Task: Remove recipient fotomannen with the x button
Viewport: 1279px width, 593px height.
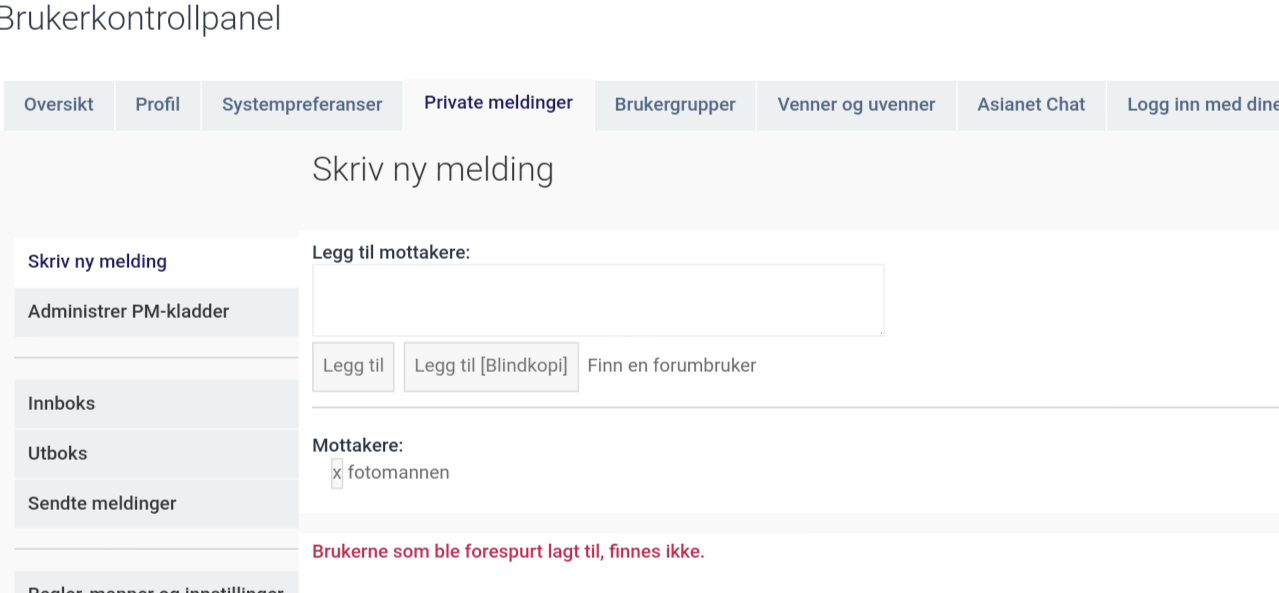Action: point(337,473)
